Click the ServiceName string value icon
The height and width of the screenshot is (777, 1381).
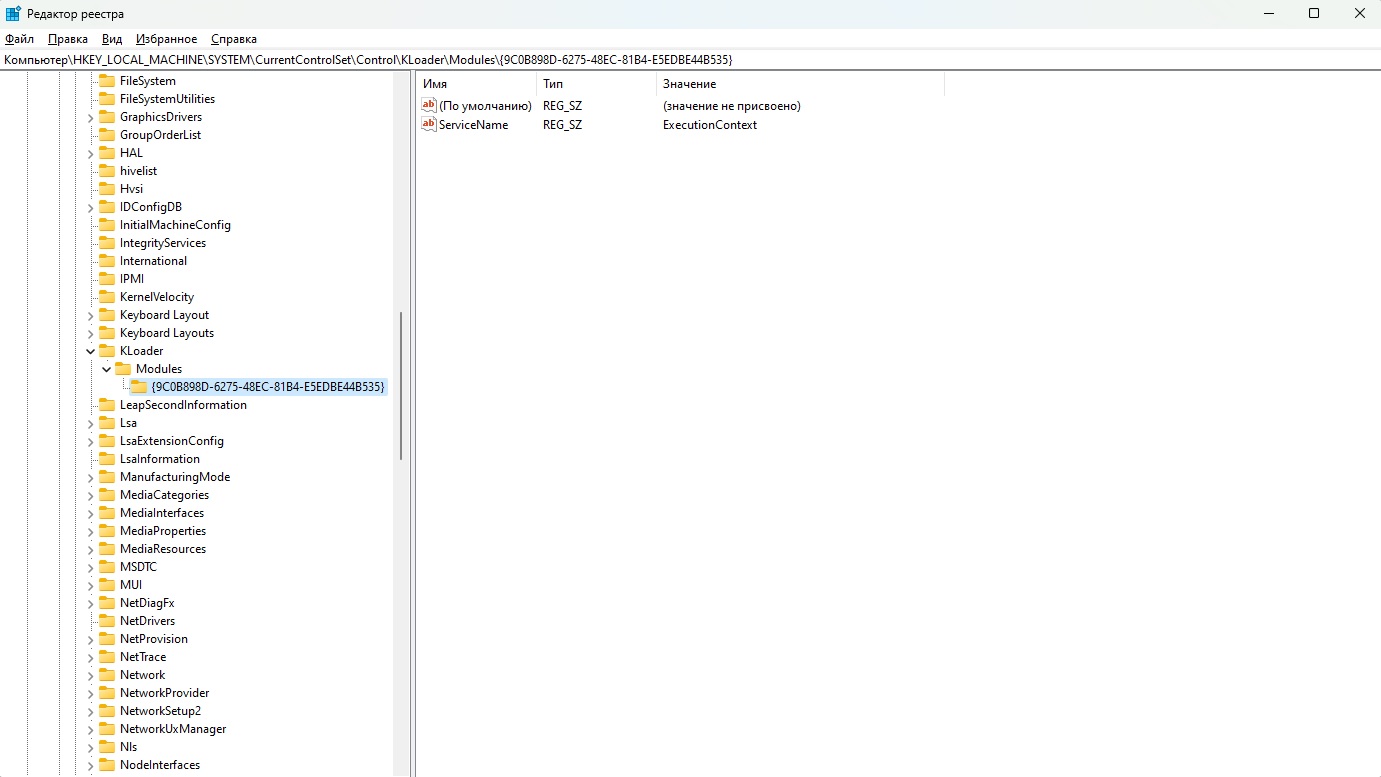(x=429, y=125)
